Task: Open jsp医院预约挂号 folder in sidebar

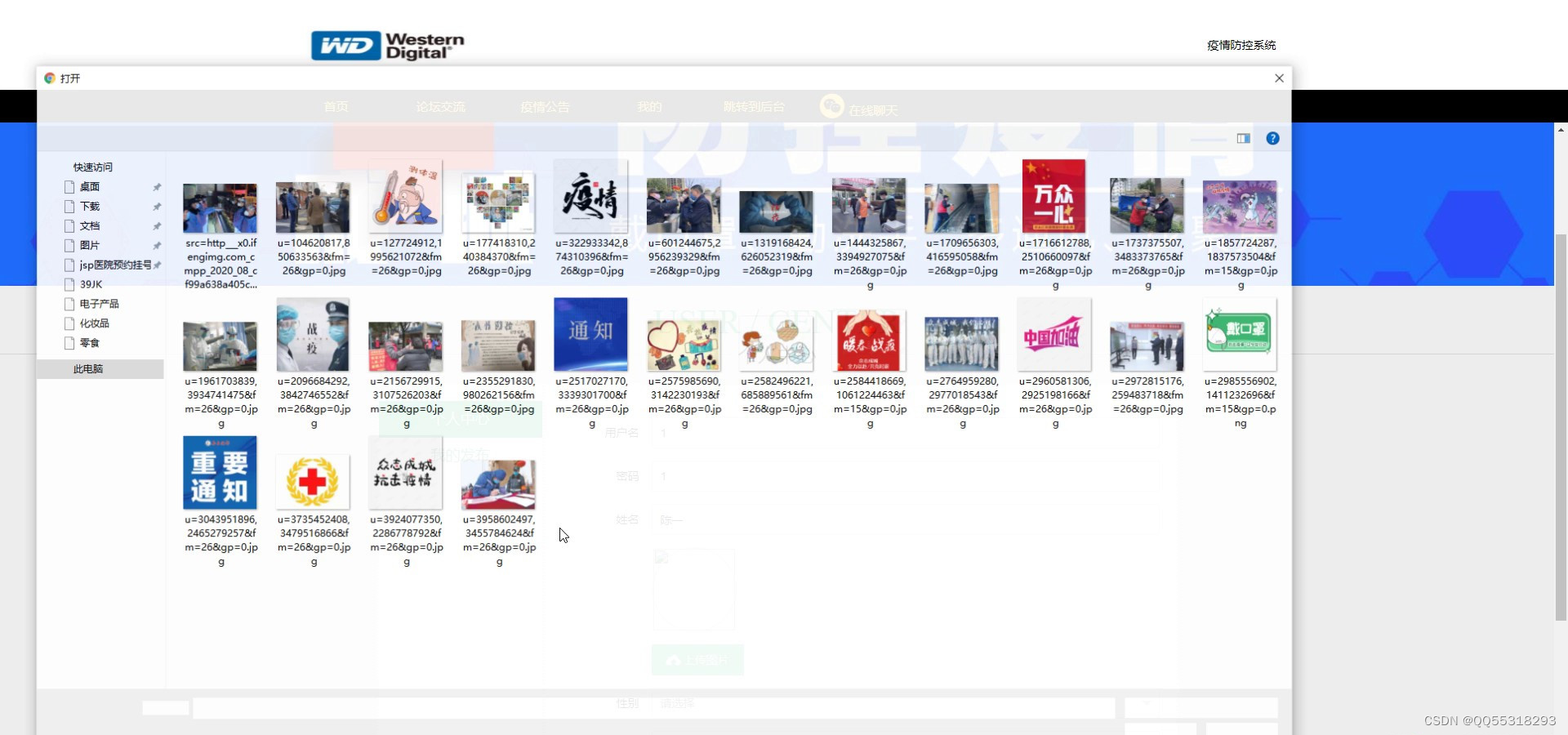Action: tap(115, 265)
